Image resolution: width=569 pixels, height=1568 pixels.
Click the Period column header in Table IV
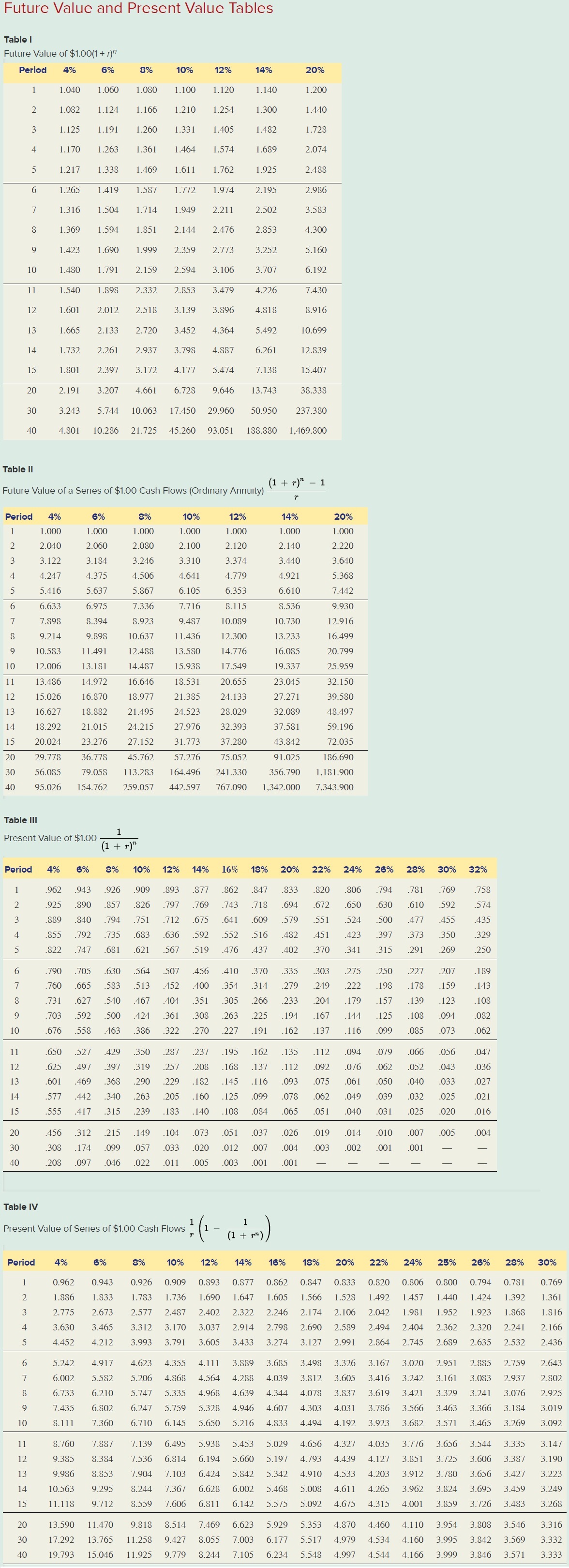tap(21, 1263)
